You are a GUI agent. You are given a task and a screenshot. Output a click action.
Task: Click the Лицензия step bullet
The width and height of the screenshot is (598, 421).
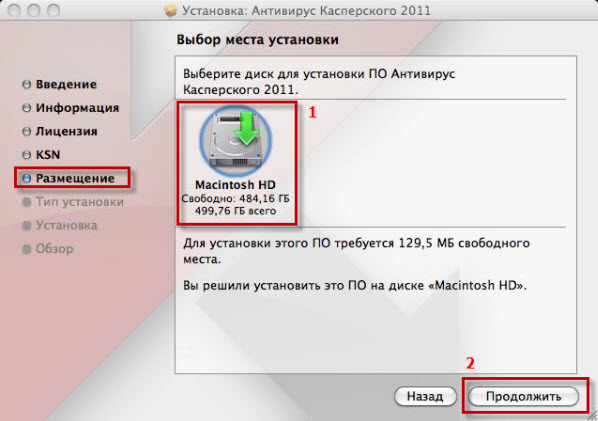coord(26,132)
